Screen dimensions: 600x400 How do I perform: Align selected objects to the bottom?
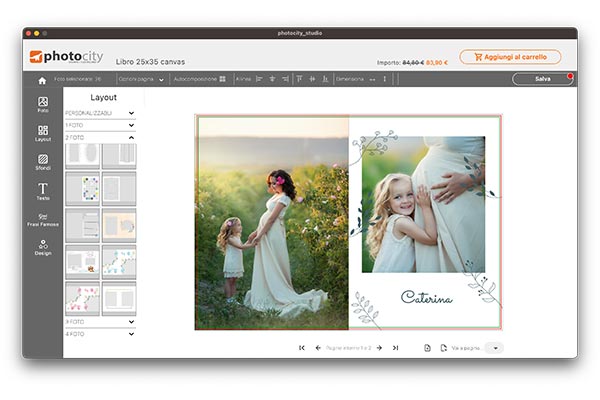pos(325,79)
